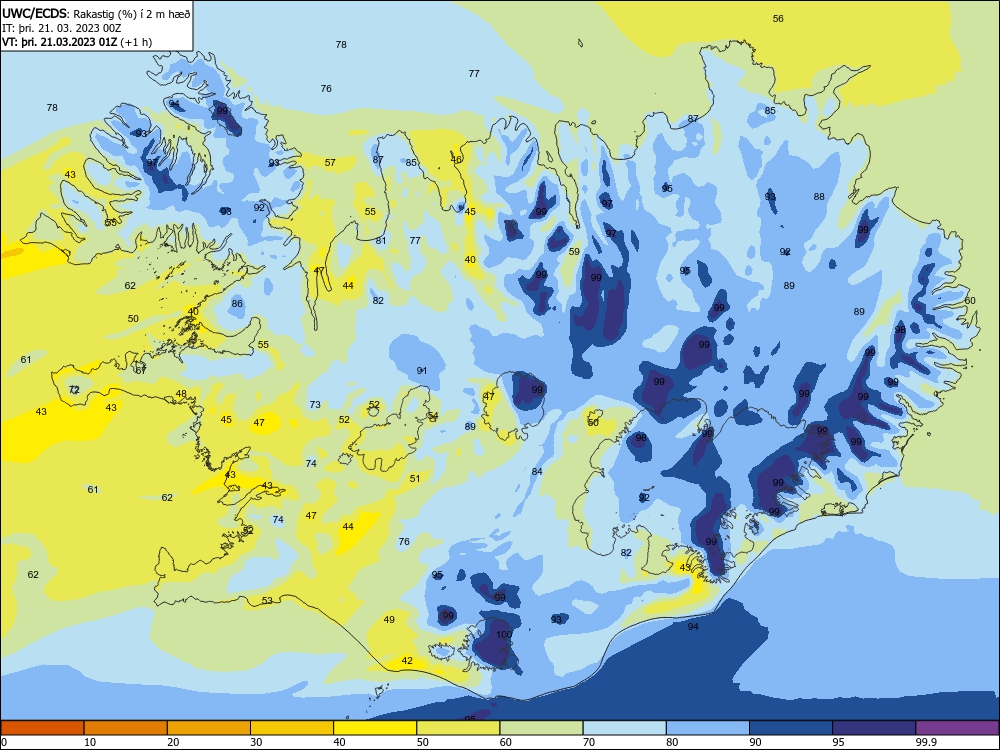Click the '81' humidity value on the map
Image resolution: width=1000 pixels, height=750 pixels.
[381, 240]
